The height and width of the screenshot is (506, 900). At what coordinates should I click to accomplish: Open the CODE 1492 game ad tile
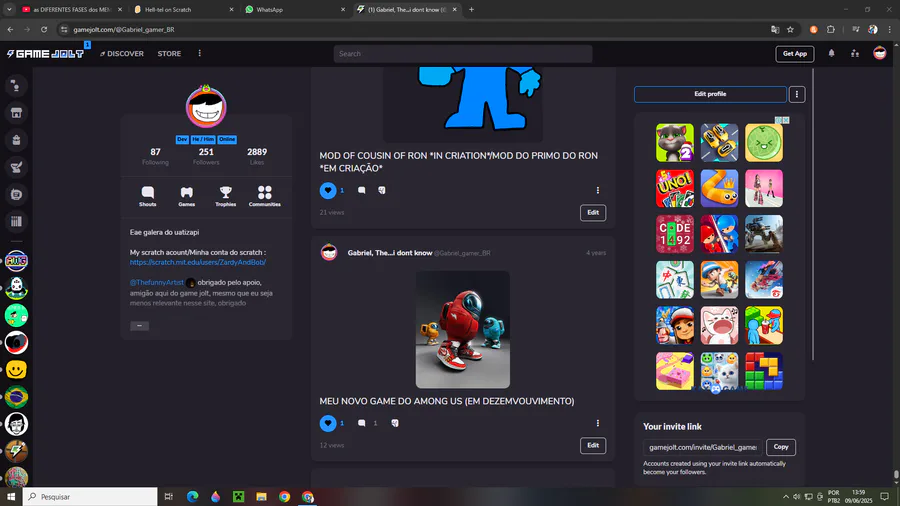674,234
